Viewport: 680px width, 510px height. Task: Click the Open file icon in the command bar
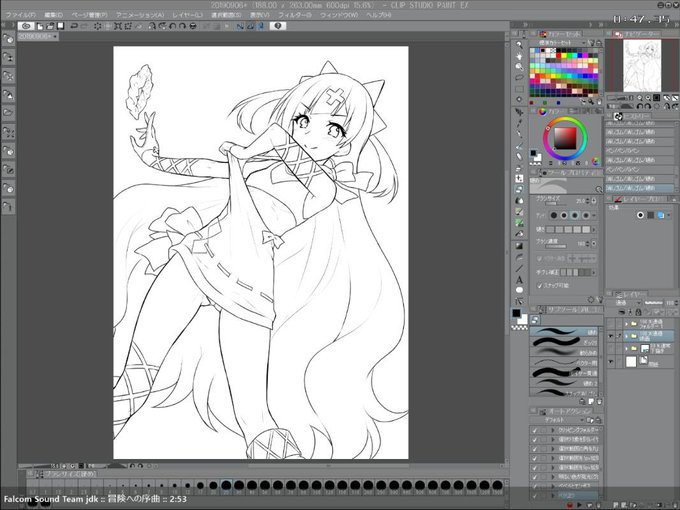50,26
